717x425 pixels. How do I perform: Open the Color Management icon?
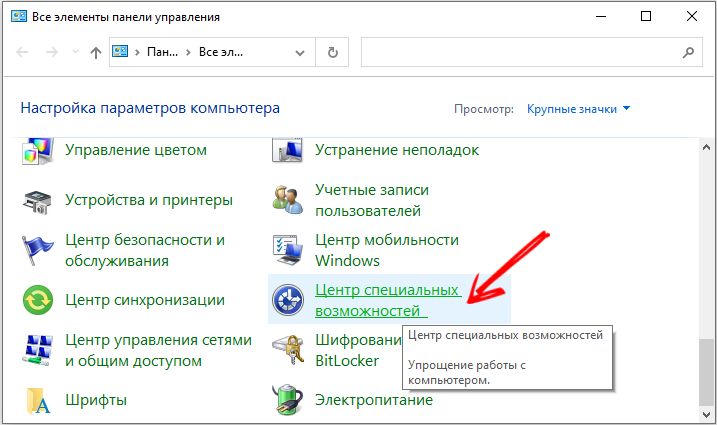point(38,152)
